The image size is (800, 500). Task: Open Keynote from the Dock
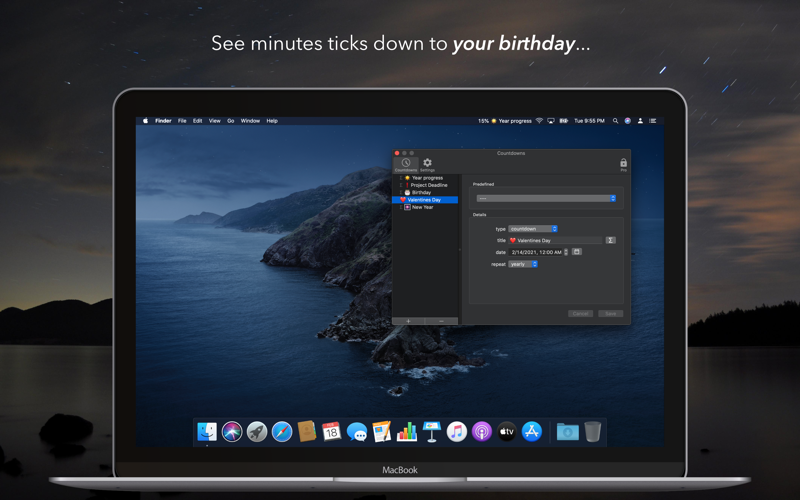[432, 432]
